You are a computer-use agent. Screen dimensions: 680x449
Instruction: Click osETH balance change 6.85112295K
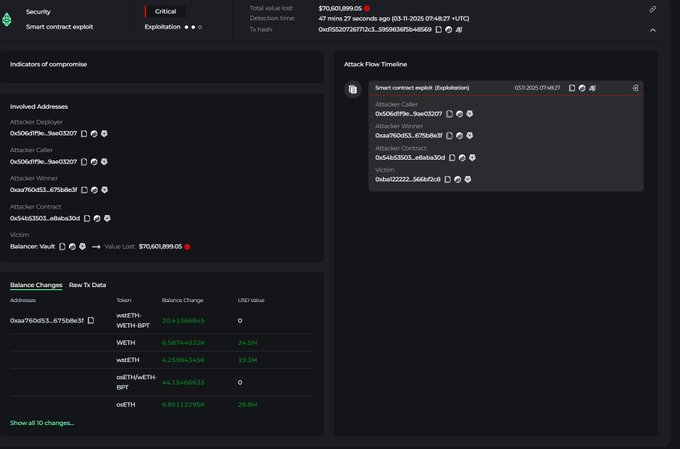click(x=183, y=405)
